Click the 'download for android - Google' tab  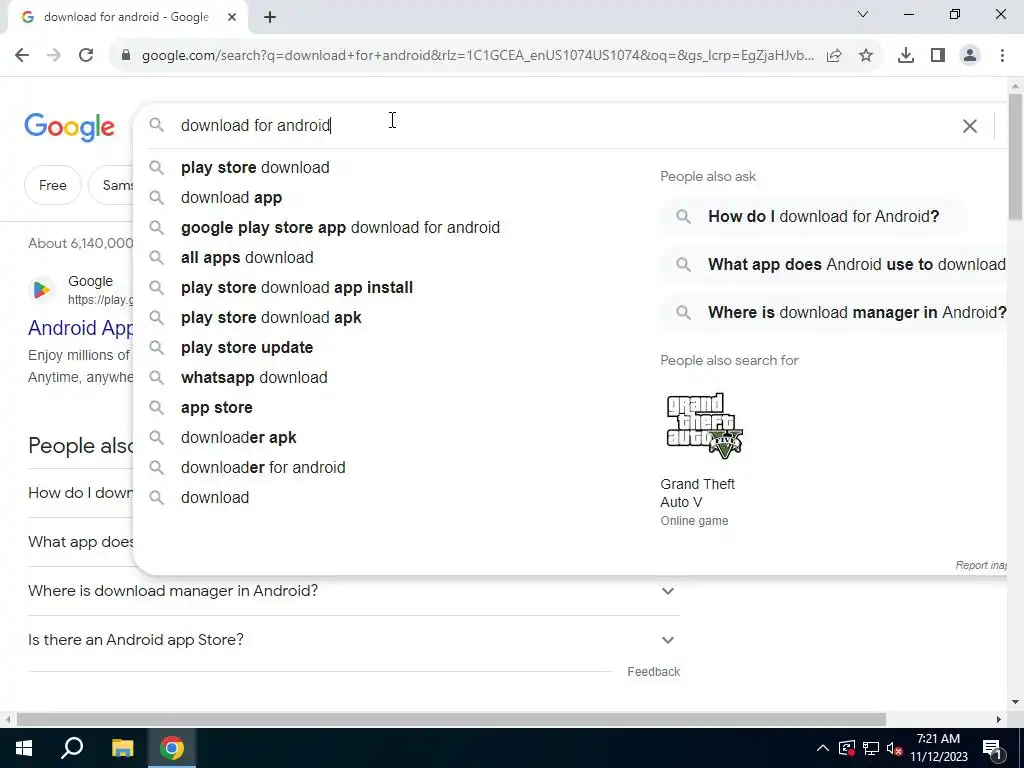click(x=128, y=18)
